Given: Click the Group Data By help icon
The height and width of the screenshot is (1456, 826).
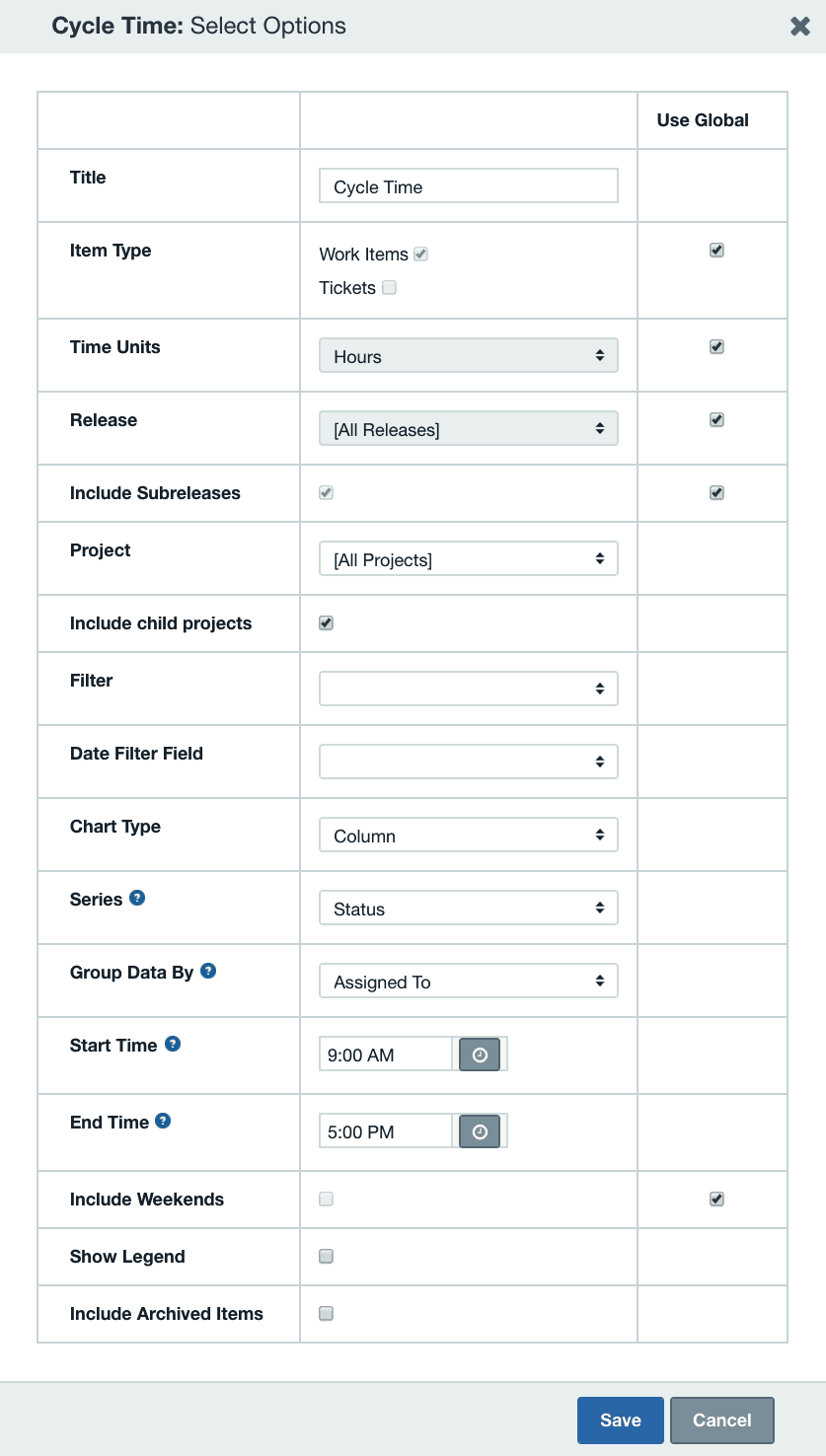Looking at the screenshot, I should pos(208,971).
